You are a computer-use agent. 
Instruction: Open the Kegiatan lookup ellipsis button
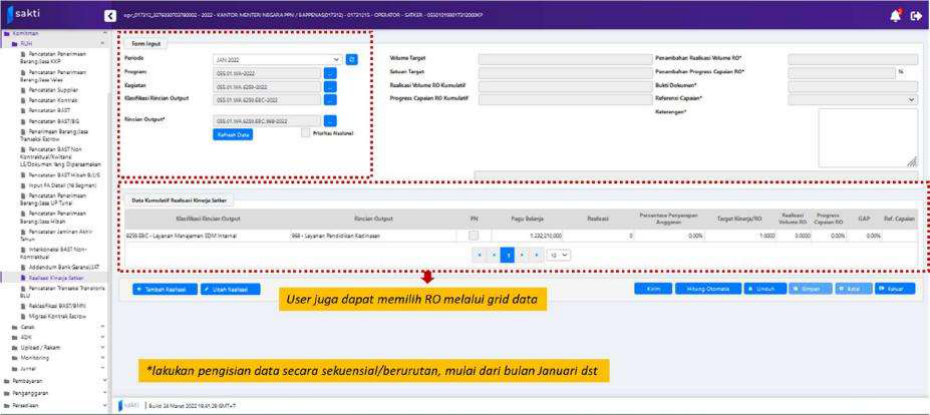pos(331,87)
